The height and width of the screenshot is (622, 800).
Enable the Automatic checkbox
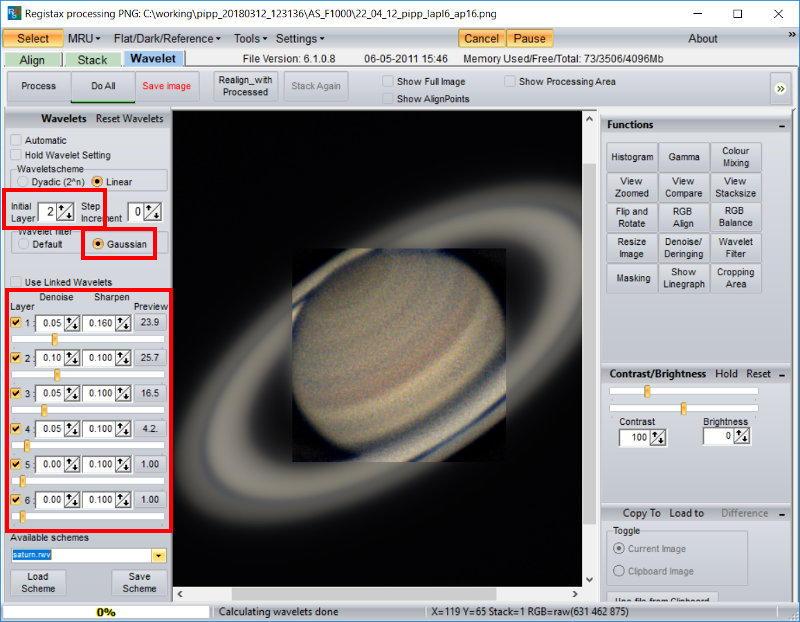point(16,141)
